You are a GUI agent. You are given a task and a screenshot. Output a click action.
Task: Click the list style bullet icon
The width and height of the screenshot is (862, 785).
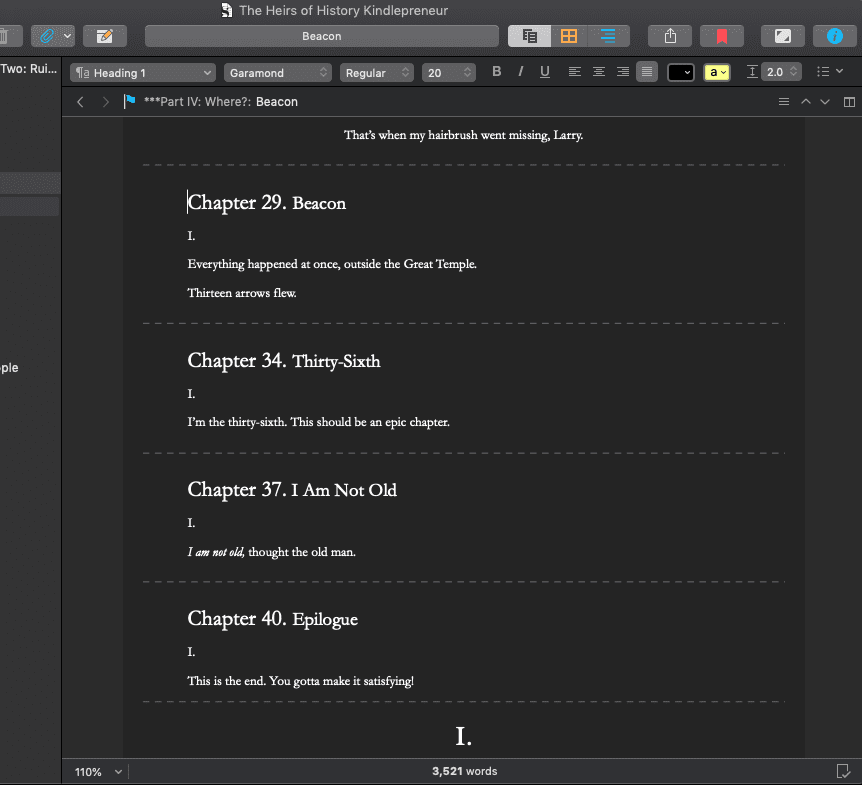(x=823, y=71)
